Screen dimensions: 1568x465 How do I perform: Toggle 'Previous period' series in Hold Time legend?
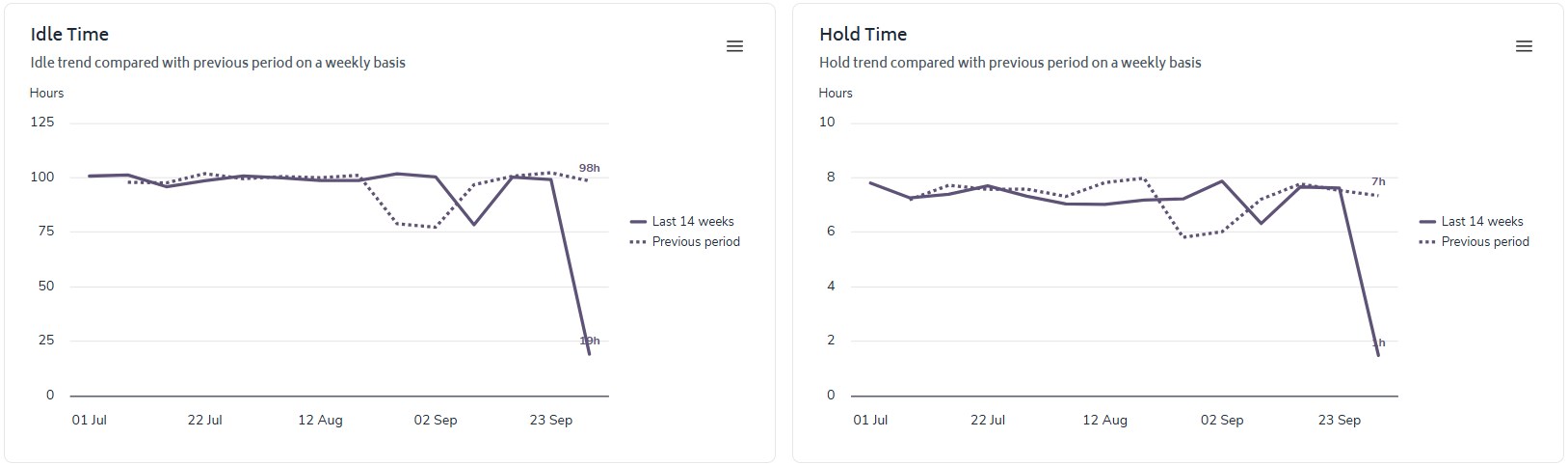[x=1484, y=242]
